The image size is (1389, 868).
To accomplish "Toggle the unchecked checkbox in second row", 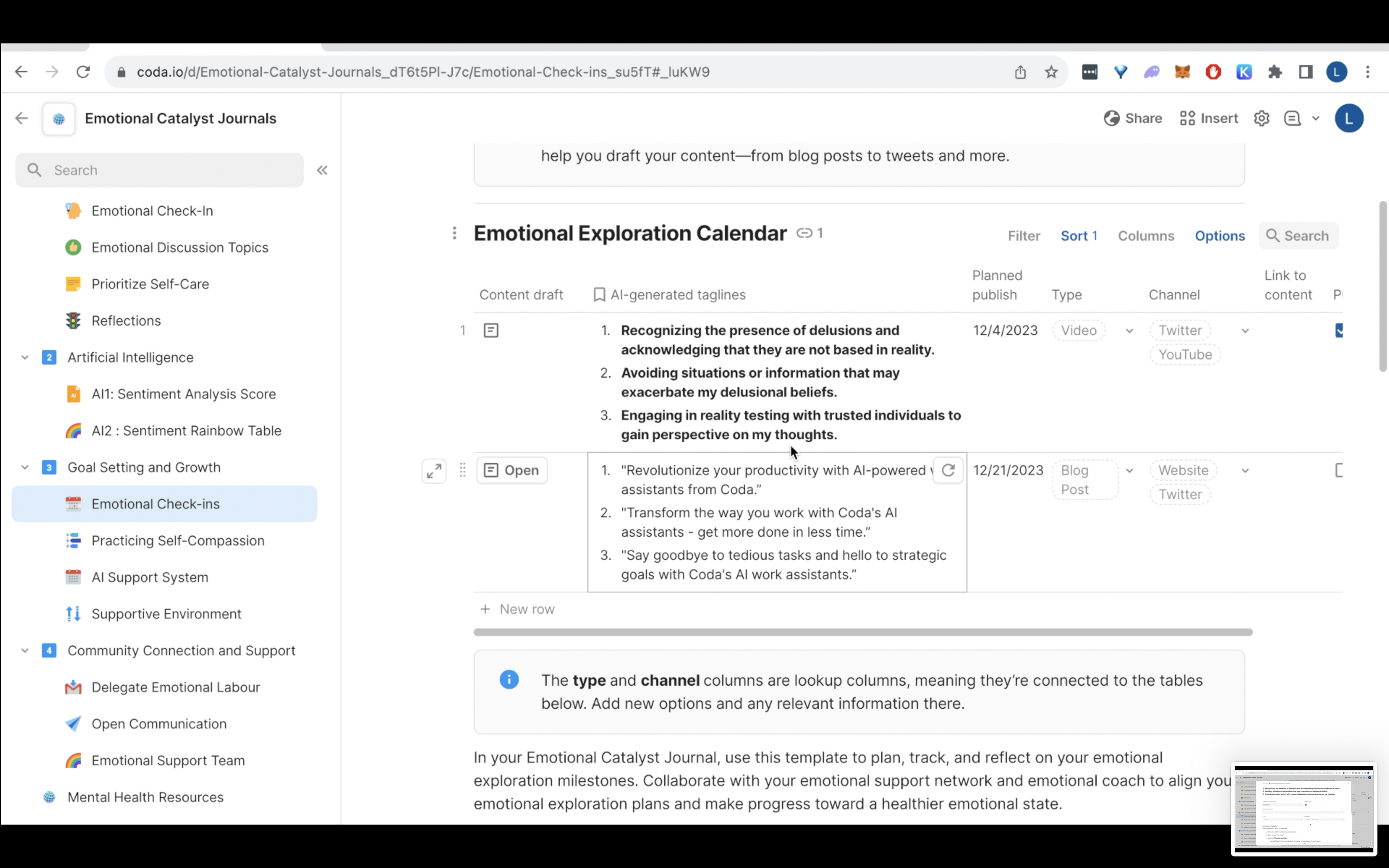I will (1339, 471).
